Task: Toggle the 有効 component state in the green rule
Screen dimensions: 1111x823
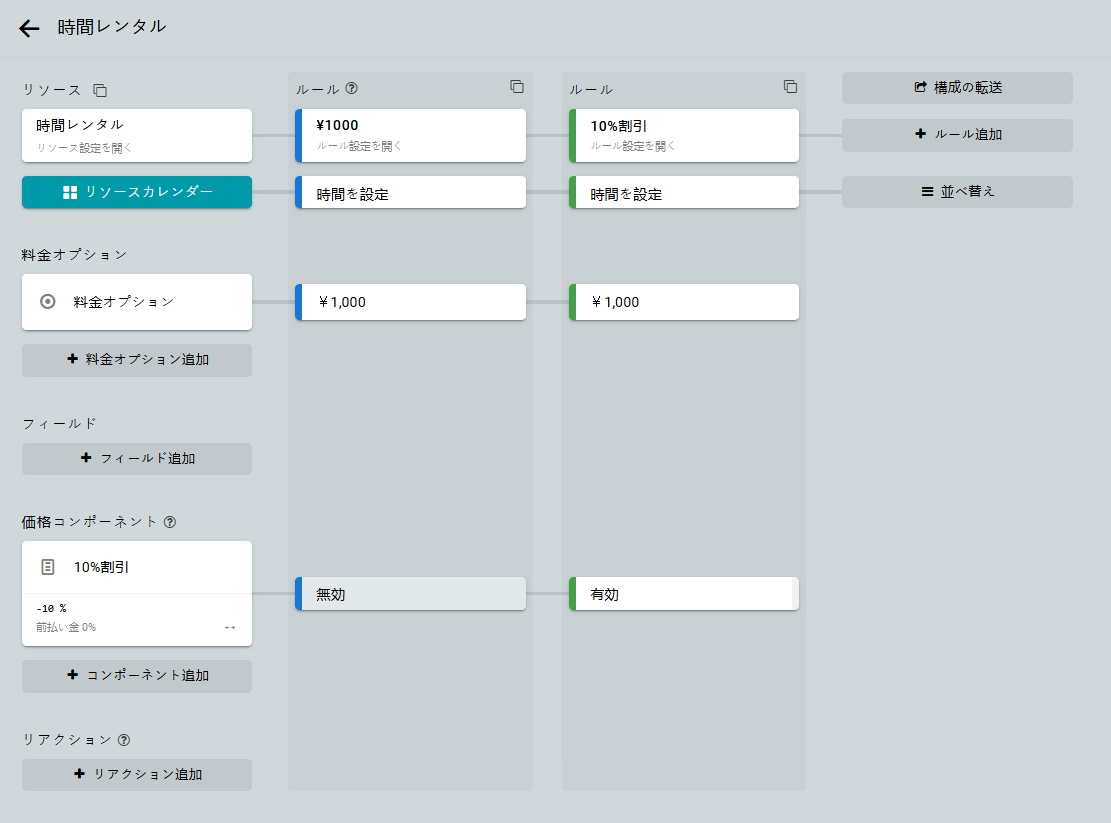Action: pos(684,594)
